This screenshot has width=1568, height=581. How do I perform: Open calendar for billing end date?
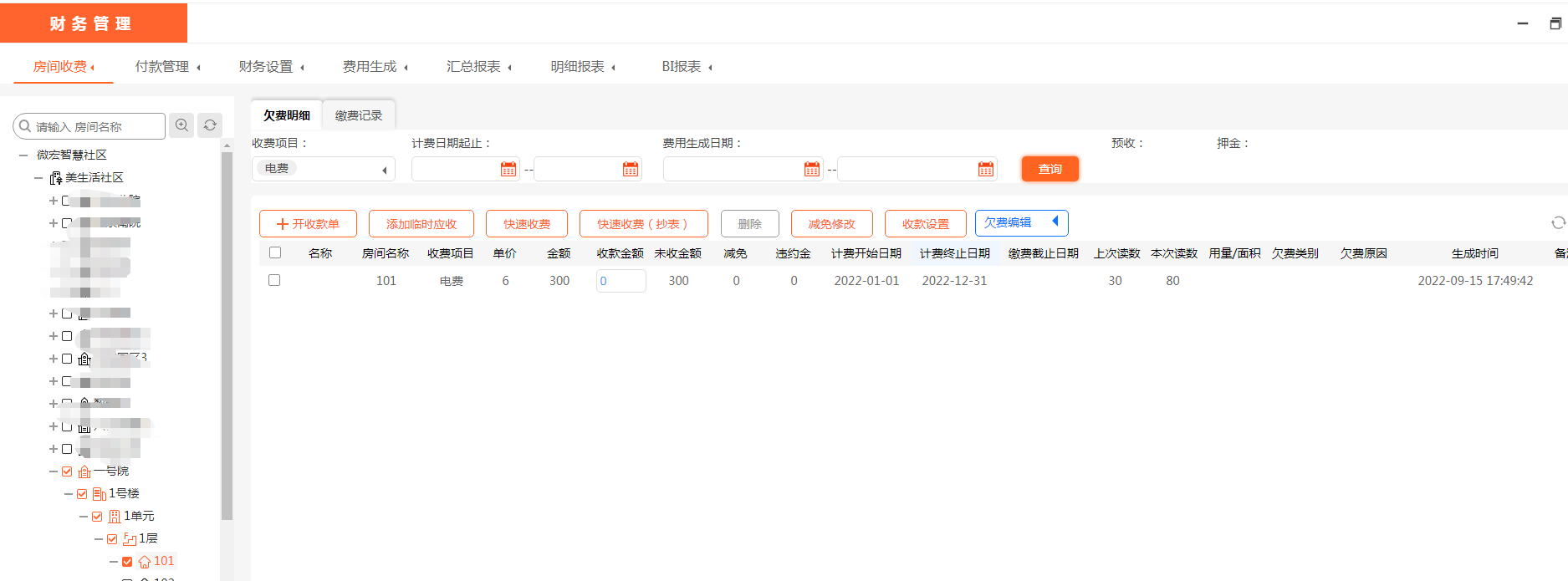(631, 169)
